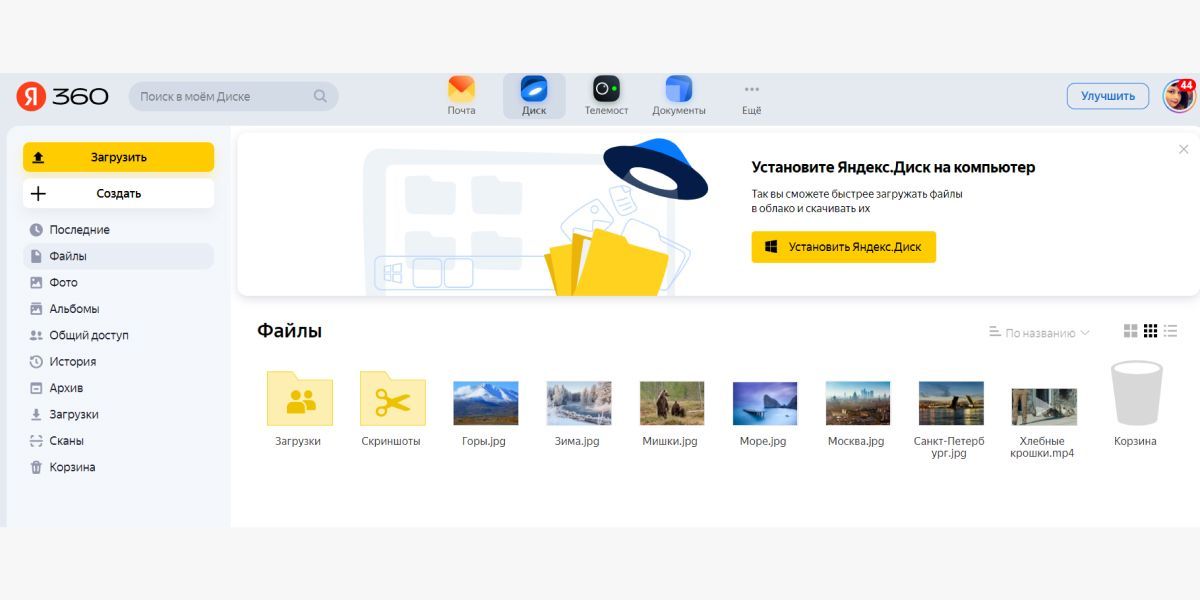Click the search magnifier icon
The height and width of the screenshot is (600, 1200).
[320, 96]
